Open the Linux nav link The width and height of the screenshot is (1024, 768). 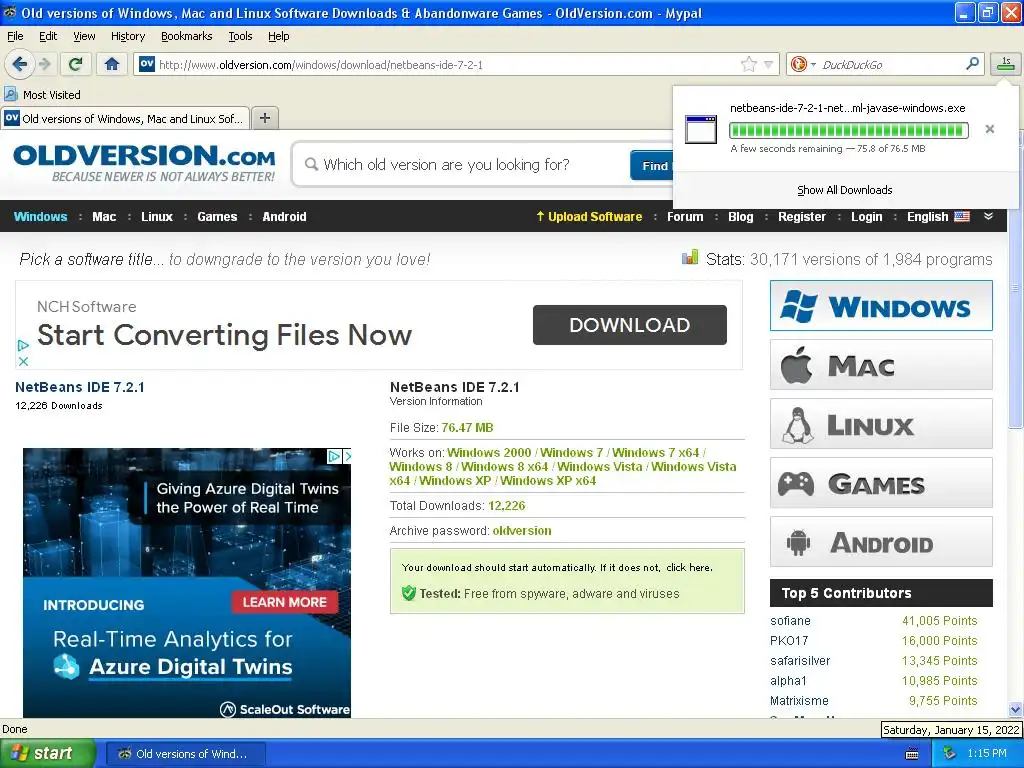(x=157, y=217)
